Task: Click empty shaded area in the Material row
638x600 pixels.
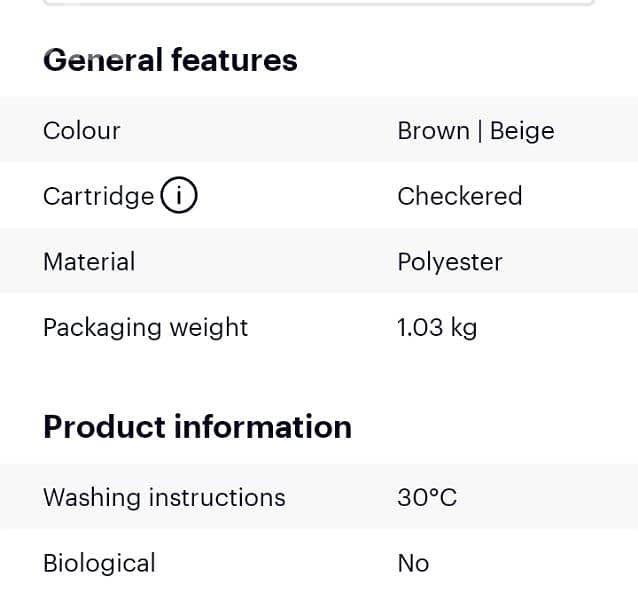Action: click(270, 262)
